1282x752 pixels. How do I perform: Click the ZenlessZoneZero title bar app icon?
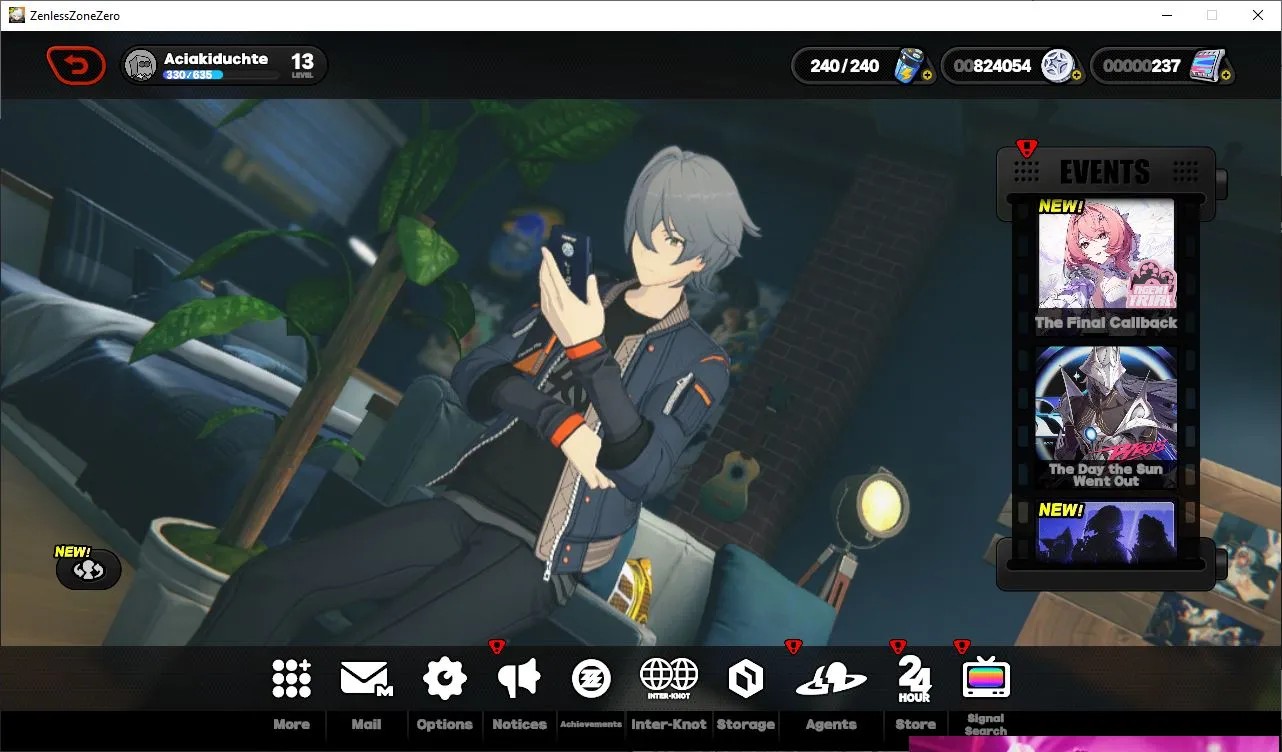(x=17, y=15)
